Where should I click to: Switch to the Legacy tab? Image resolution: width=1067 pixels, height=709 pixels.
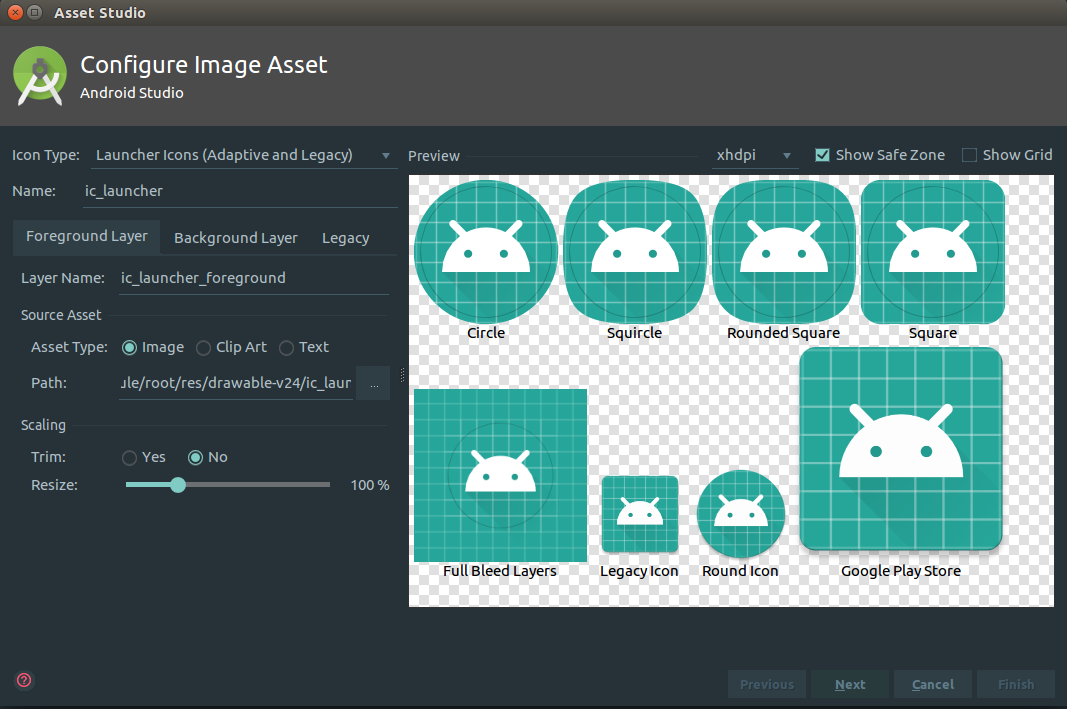(x=346, y=238)
